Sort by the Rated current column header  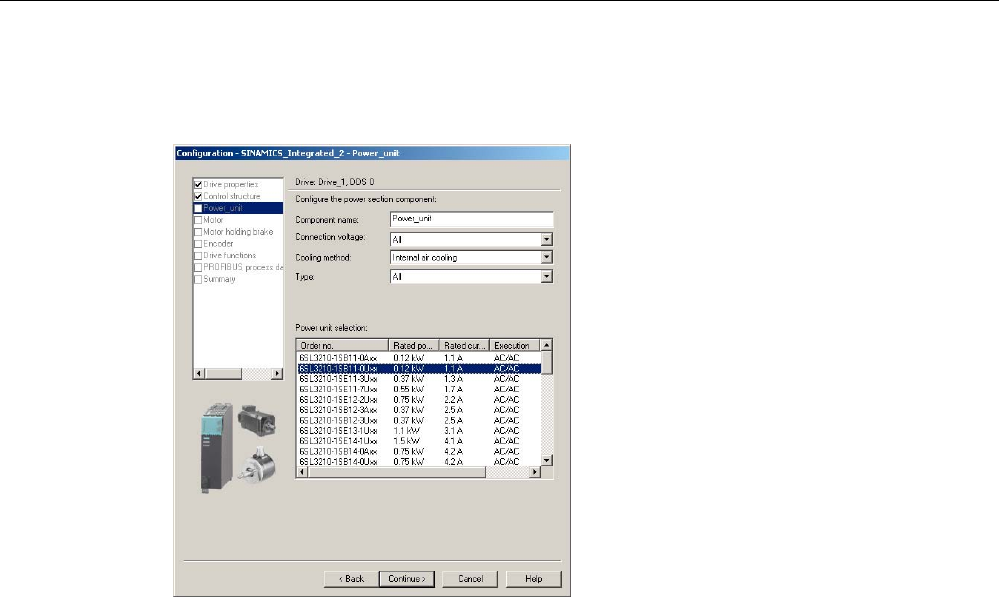tap(464, 345)
